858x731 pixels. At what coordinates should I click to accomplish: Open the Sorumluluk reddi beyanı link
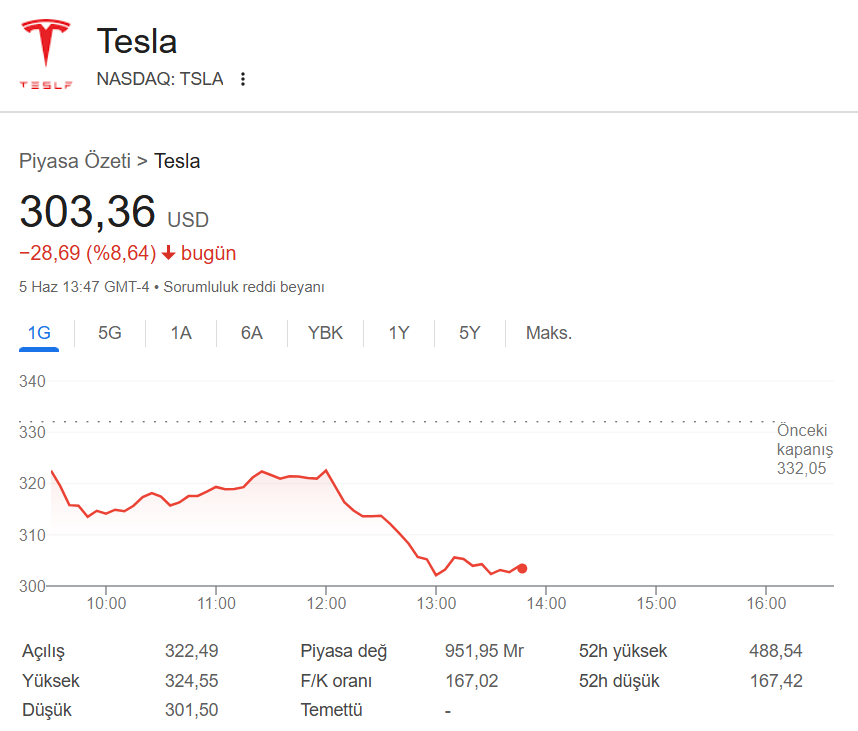(x=244, y=287)
